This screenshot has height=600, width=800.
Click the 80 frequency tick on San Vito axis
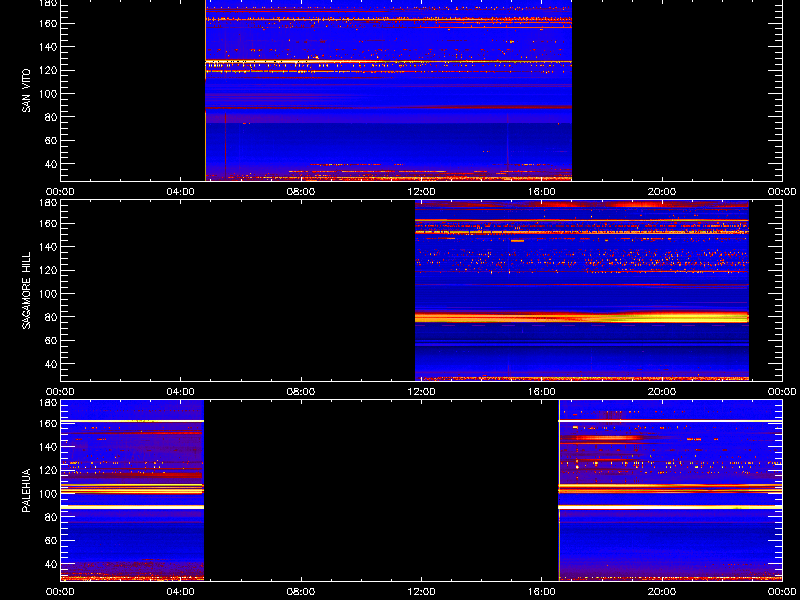click(50, 117)
